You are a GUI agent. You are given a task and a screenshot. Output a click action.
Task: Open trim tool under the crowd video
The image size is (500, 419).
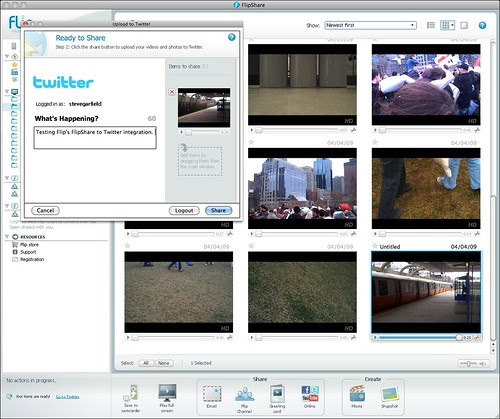coord(477,130)
